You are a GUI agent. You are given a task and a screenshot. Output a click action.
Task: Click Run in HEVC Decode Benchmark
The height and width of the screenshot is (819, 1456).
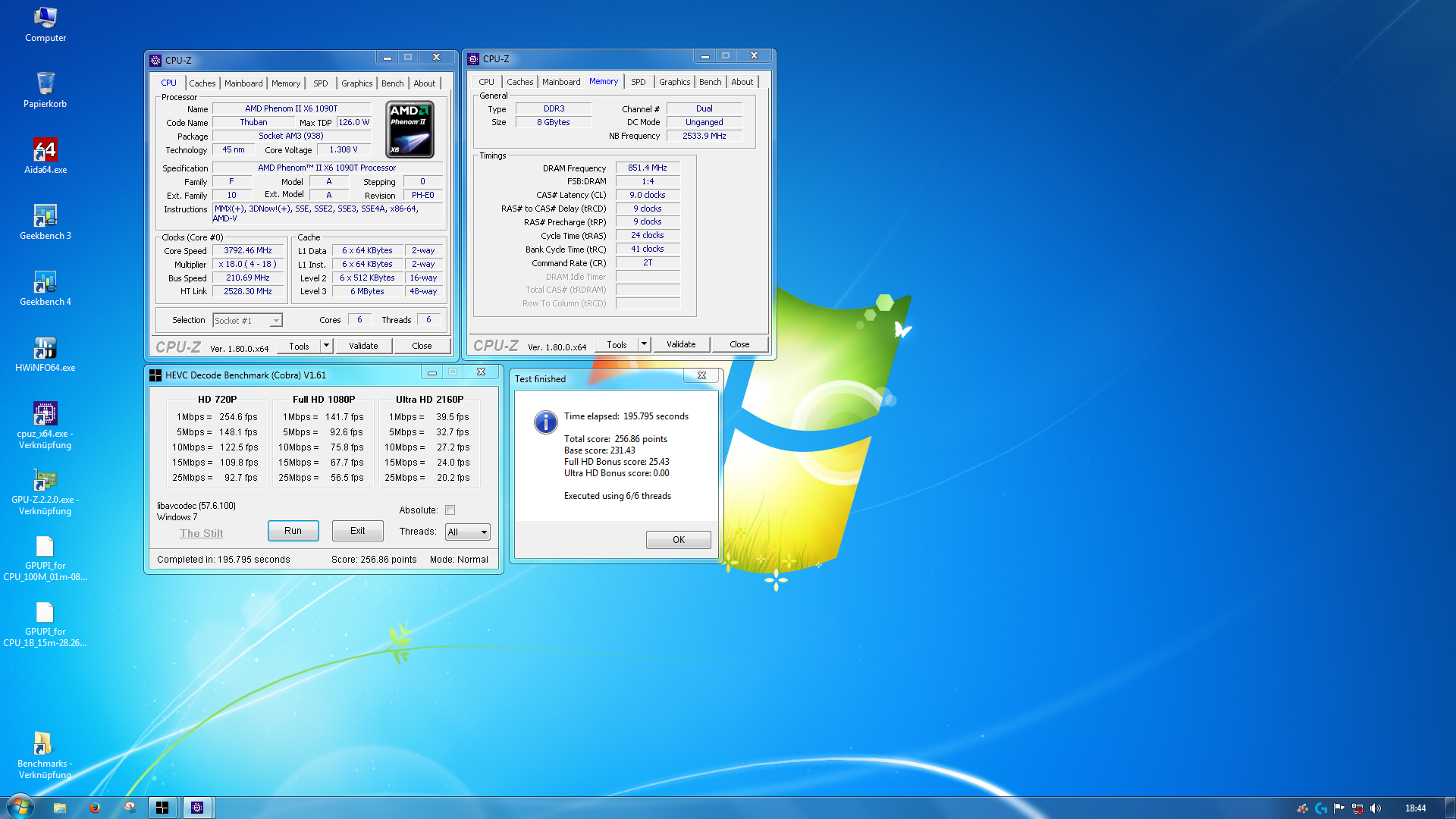(x=293, y=531)
